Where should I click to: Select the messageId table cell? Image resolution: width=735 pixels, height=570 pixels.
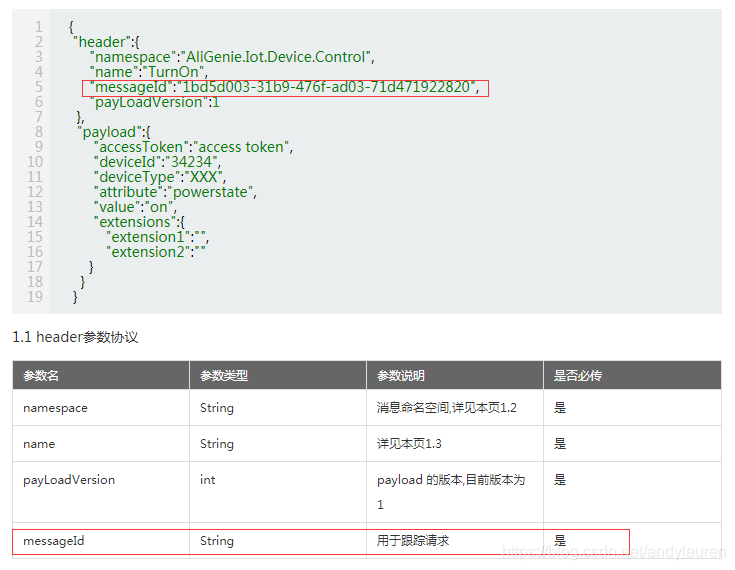101,541
